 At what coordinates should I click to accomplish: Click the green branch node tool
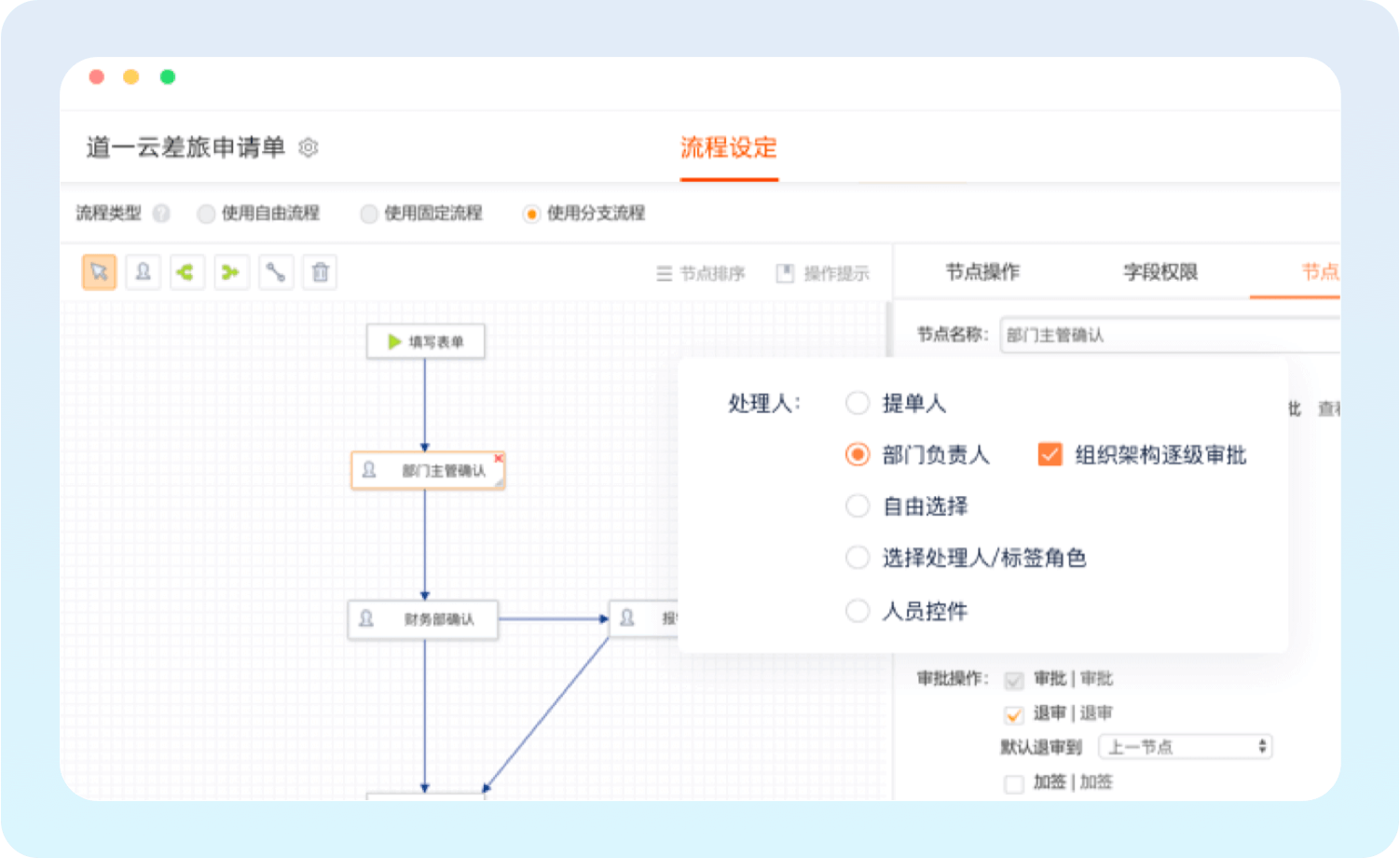click(186, 272)
